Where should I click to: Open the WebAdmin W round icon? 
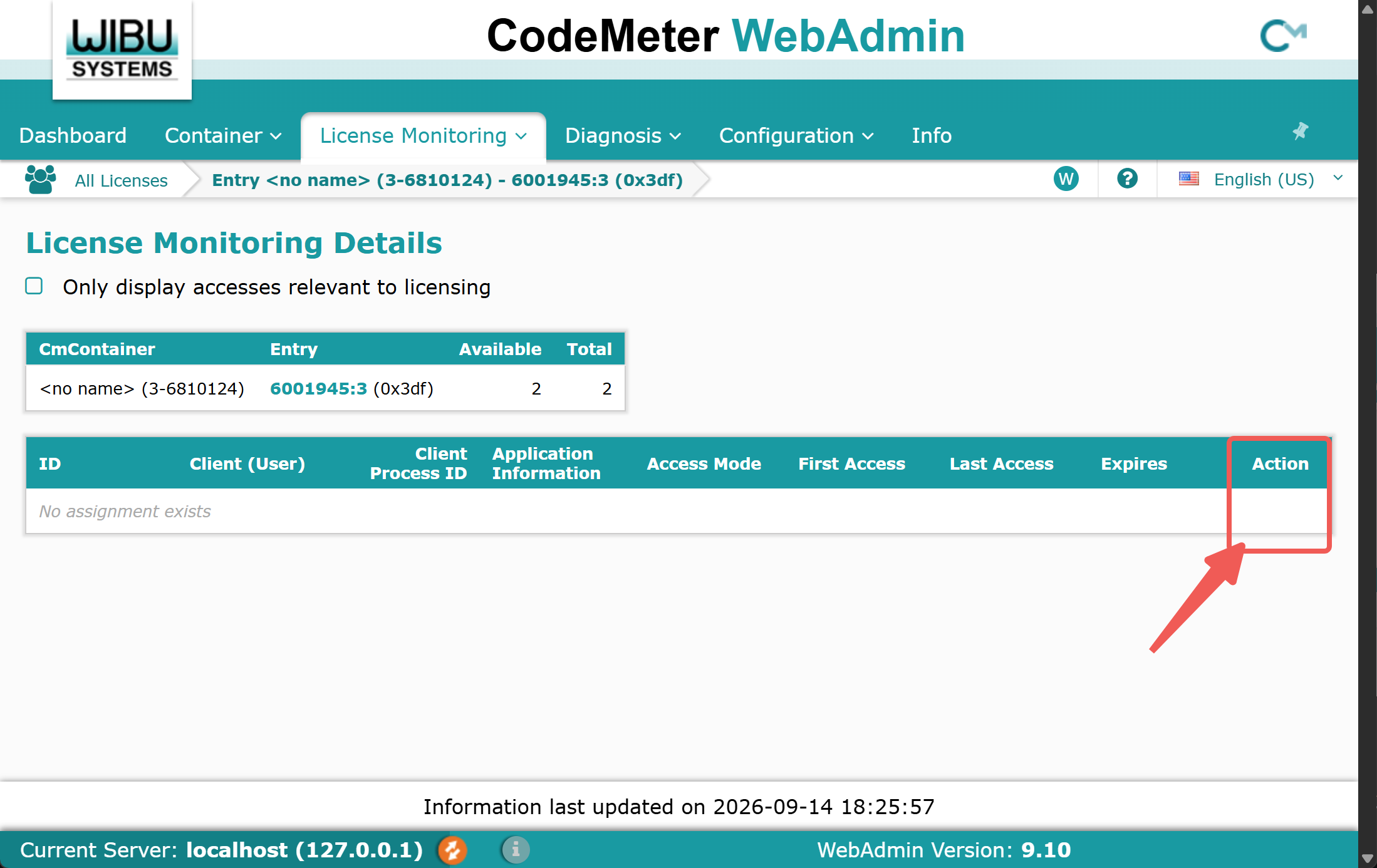click(x=1066, y=179)
